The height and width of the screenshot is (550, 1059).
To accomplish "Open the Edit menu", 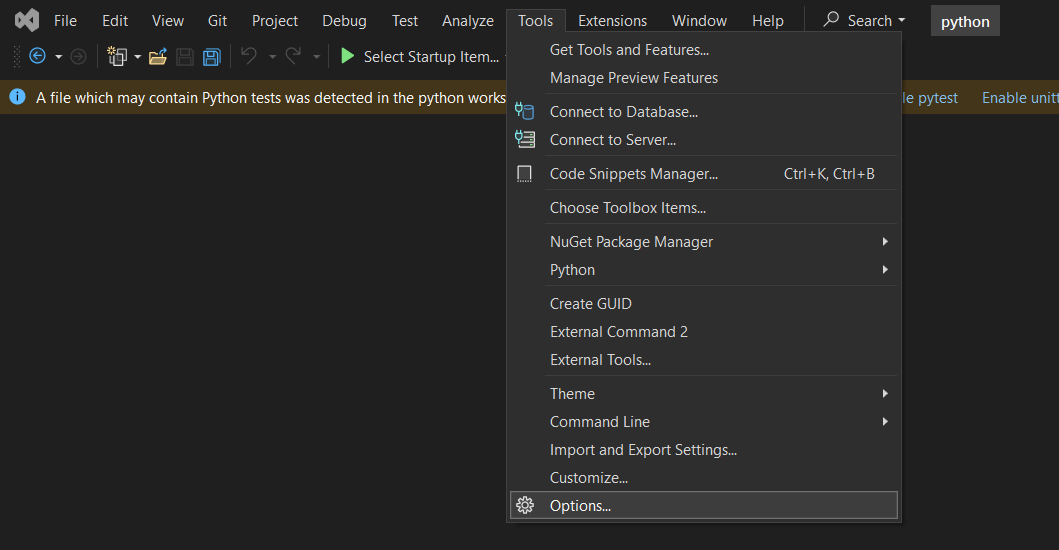I will (x=115, y=21).
